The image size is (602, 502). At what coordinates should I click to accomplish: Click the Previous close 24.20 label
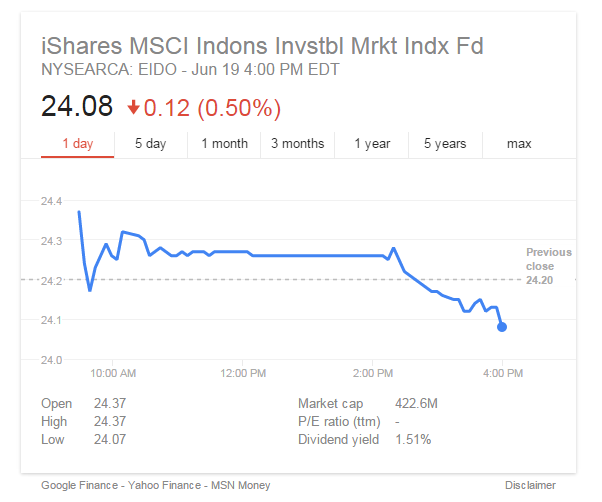tap(549, 266)
